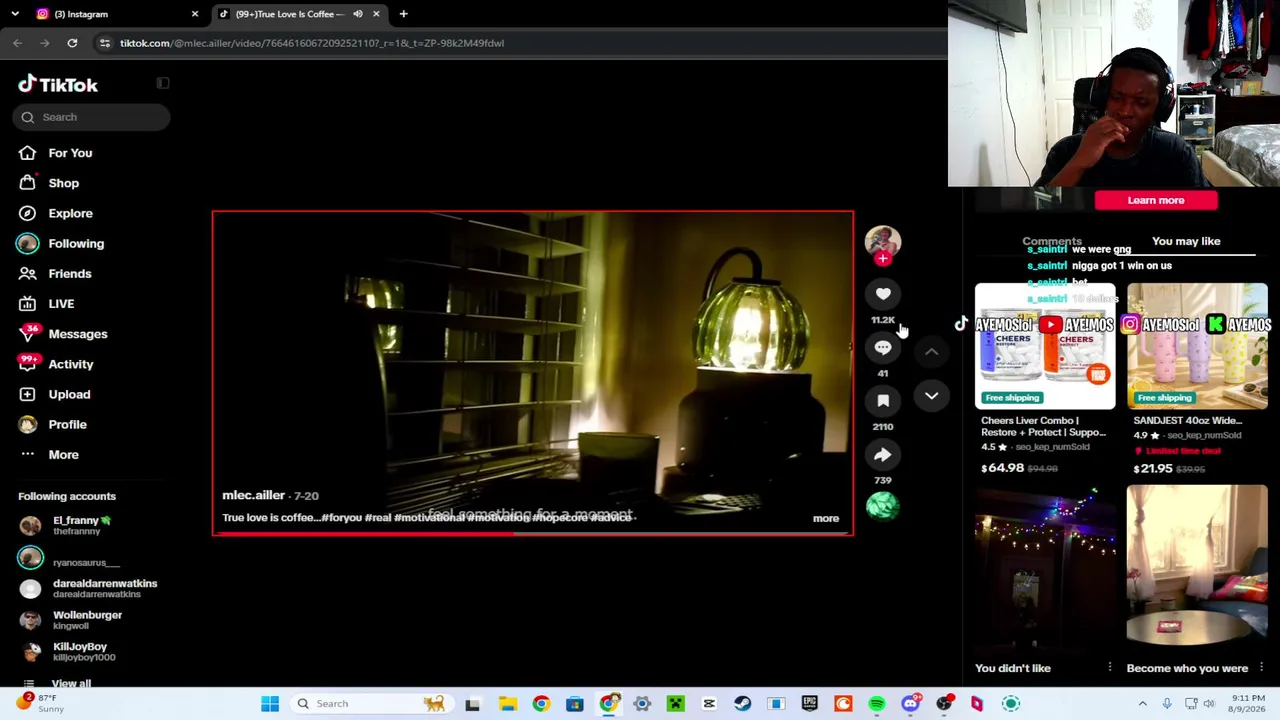Expand the video caption with more

pyautogui.click(x=826, y=518)
